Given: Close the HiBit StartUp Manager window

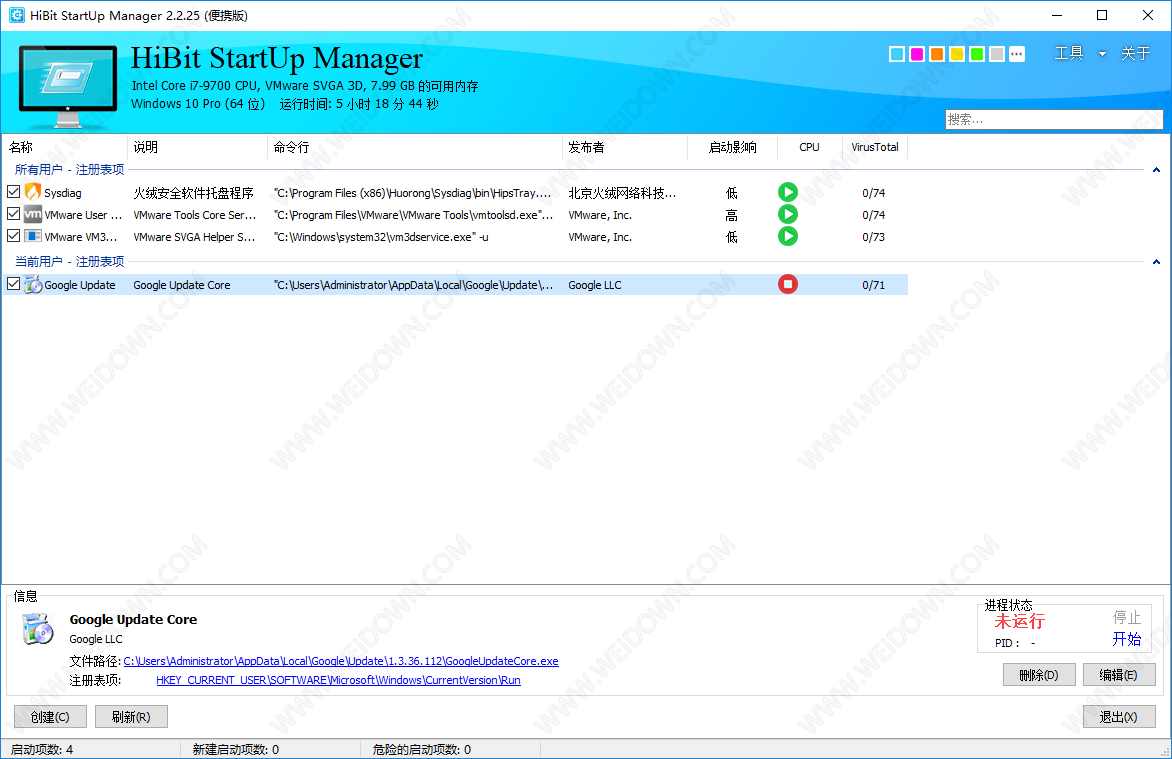Looking at the screenshot, I should click(x=1148, y=15).
